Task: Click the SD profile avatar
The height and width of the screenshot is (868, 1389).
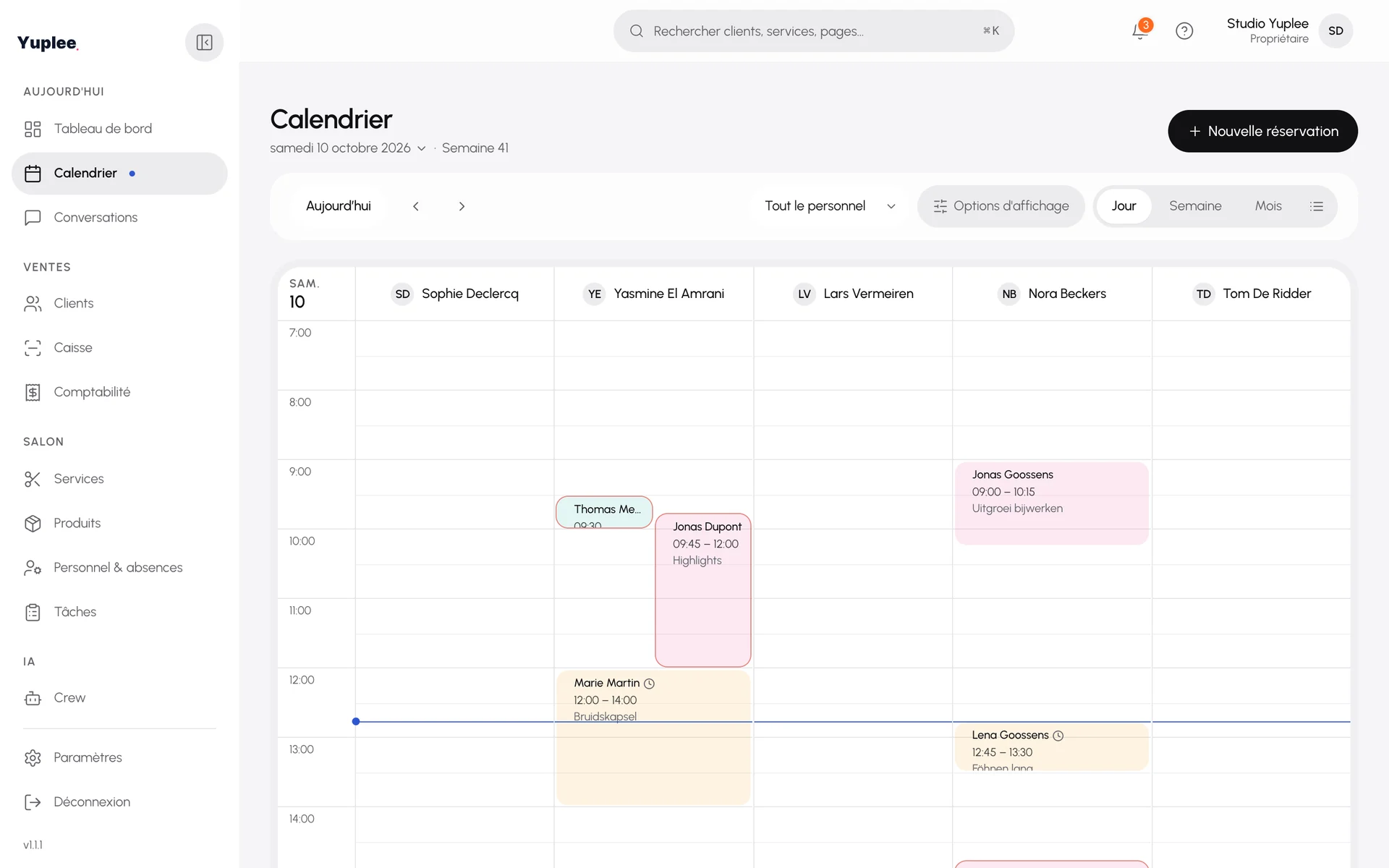Action: [x=1335, y=31]
